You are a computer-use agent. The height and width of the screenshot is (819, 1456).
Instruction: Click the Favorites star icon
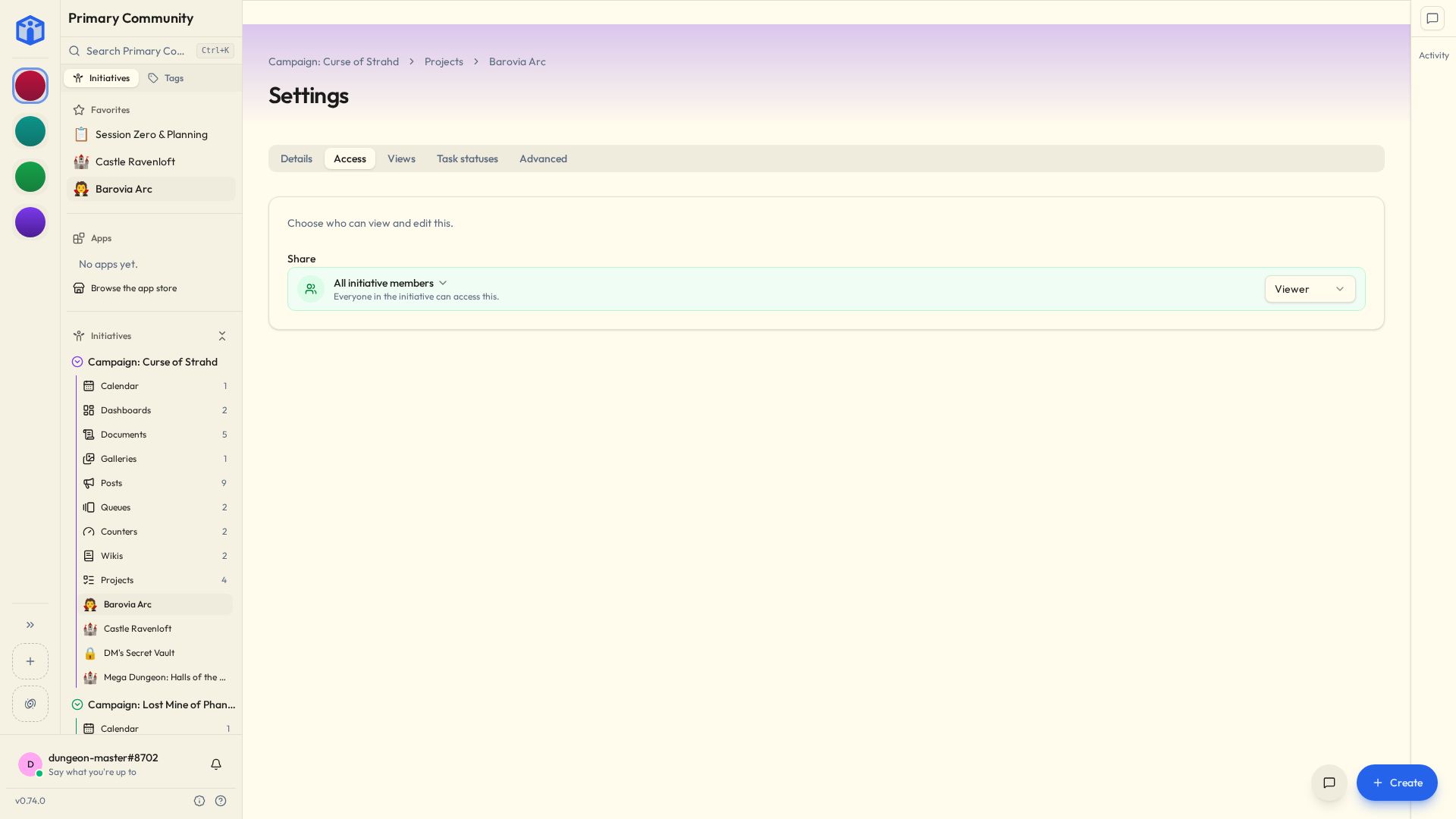(79, 110)
